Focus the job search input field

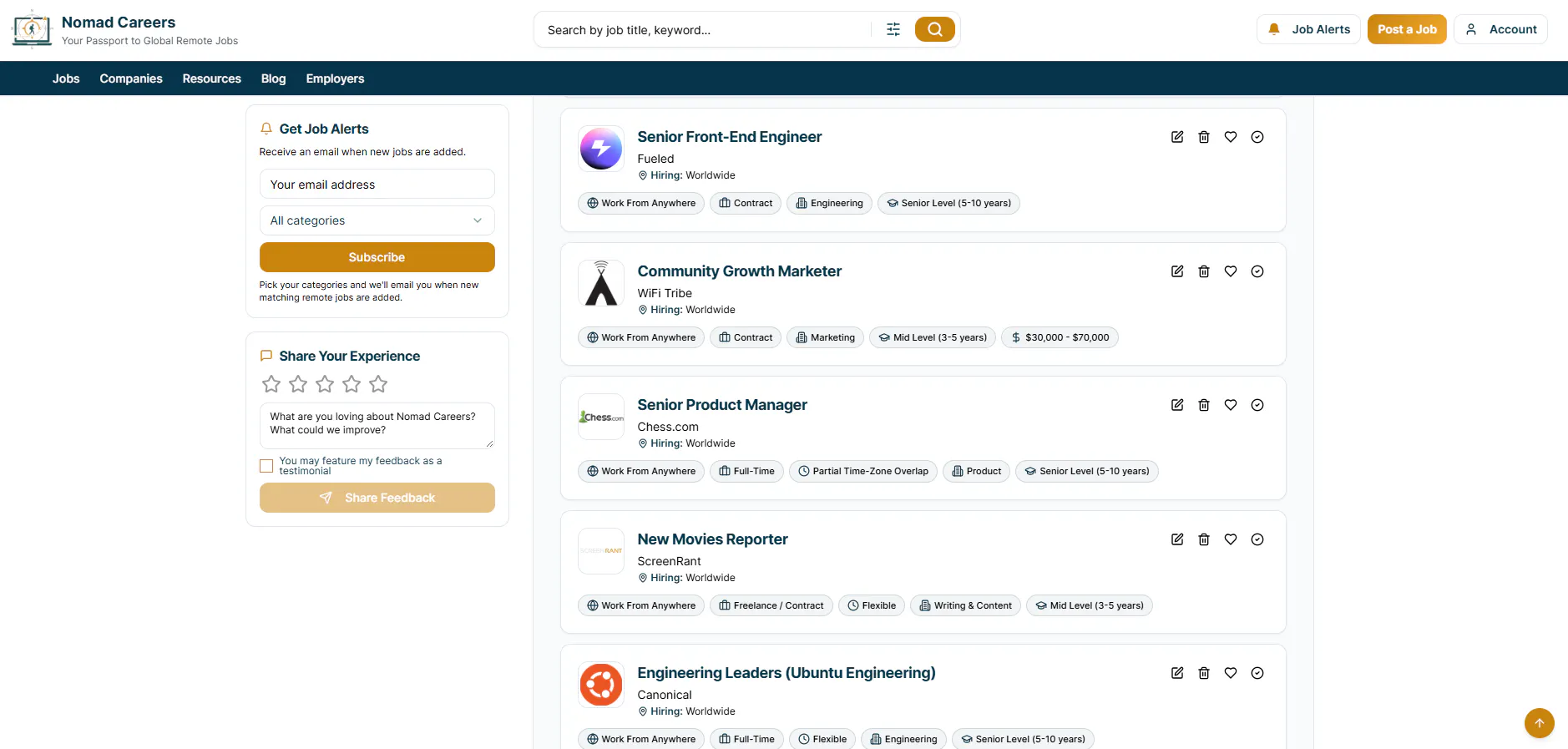tap(706, 30)
